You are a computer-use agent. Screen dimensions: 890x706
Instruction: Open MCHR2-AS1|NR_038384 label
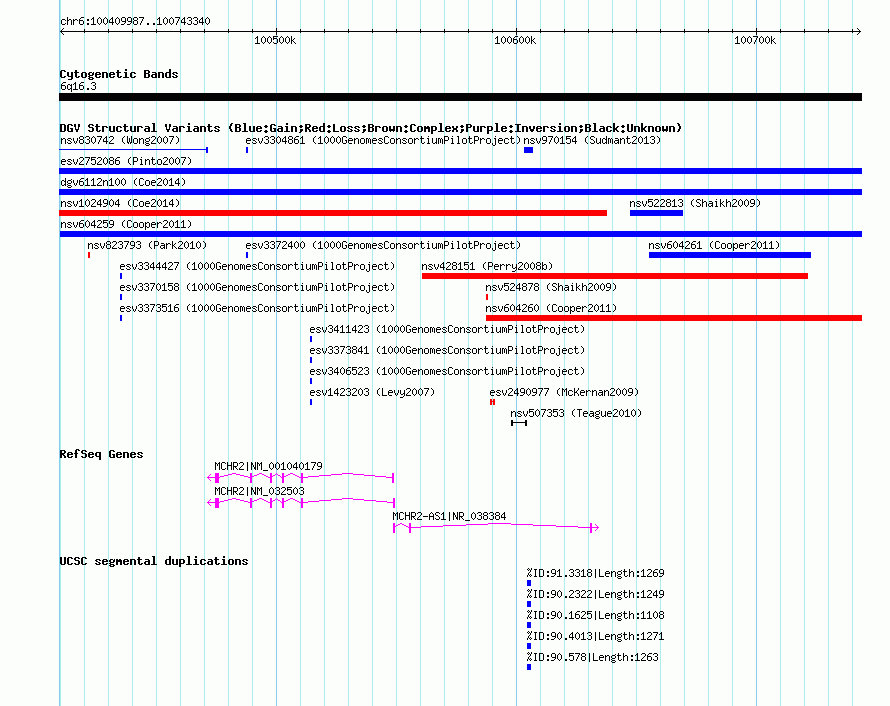click(x=450, y=516)
